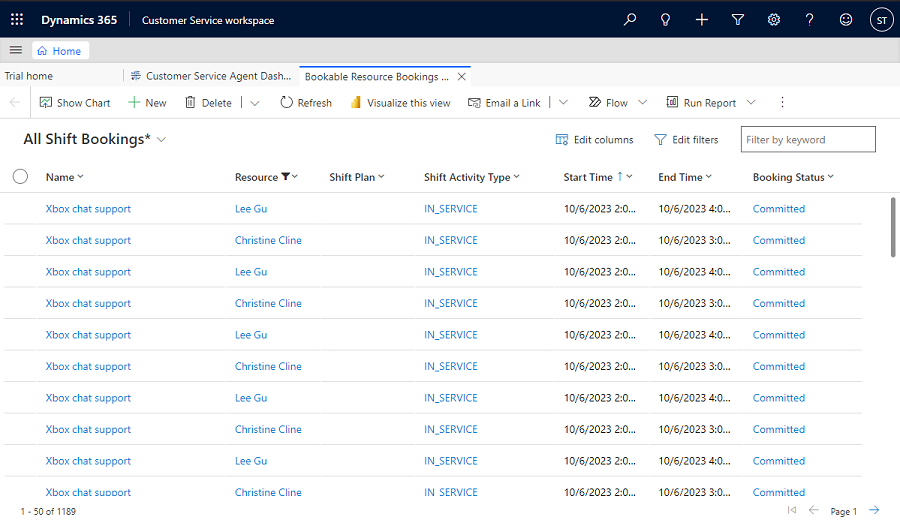Open the Name column header menu
900x526 pixels.
point(64,177)
